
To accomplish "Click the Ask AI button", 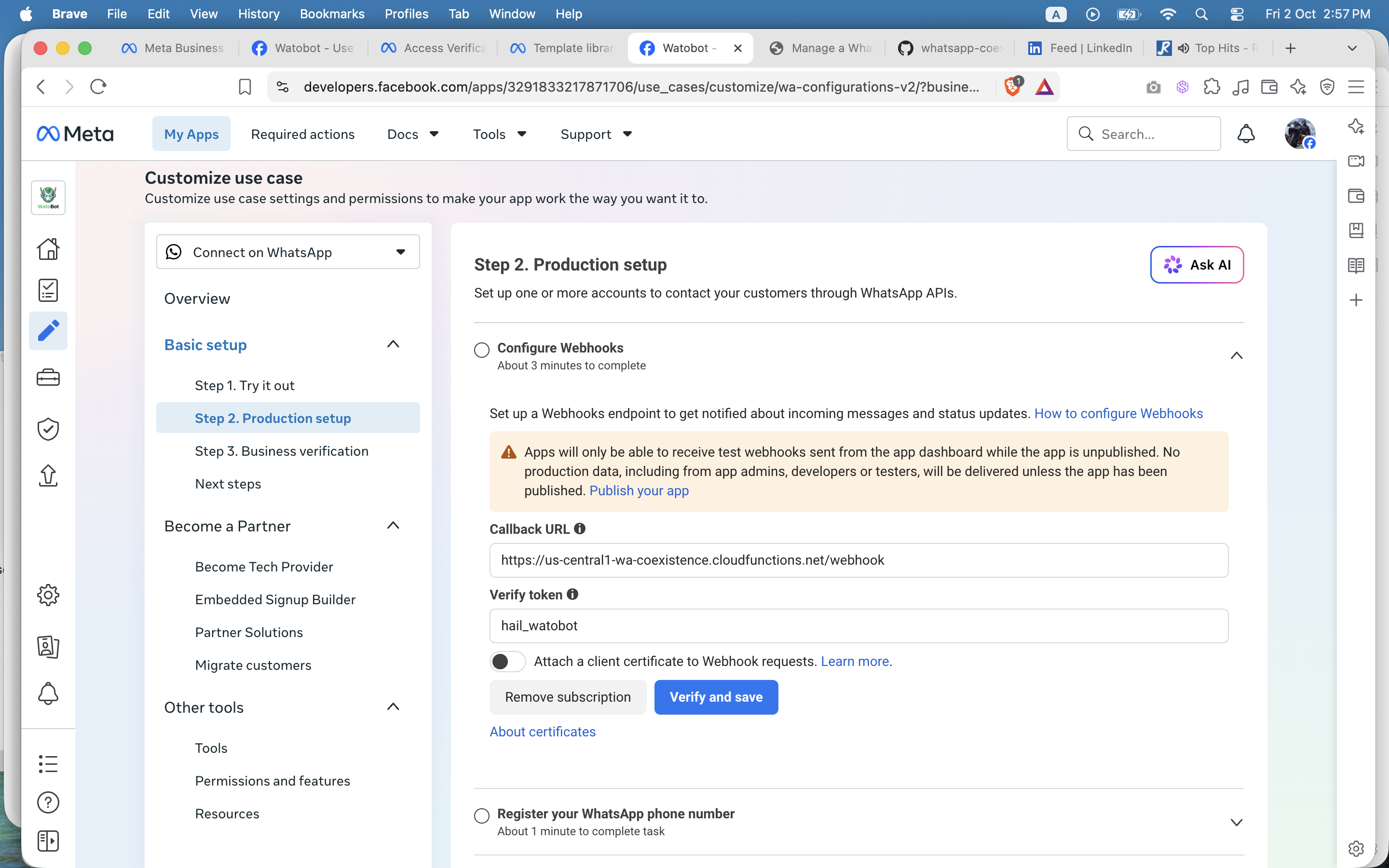I will (x=1197, y=265).
